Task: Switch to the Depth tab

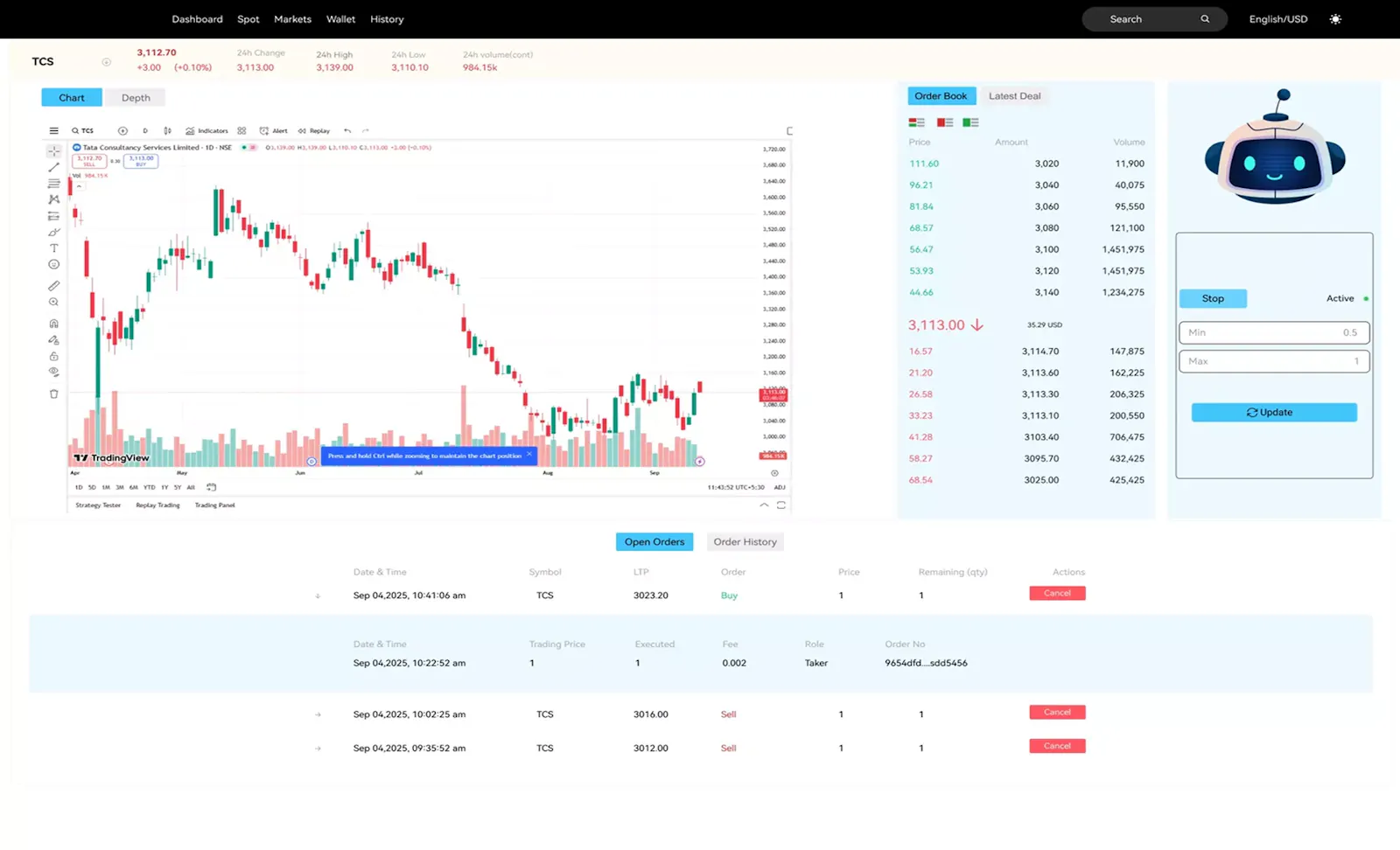Action: pos(136,98)
